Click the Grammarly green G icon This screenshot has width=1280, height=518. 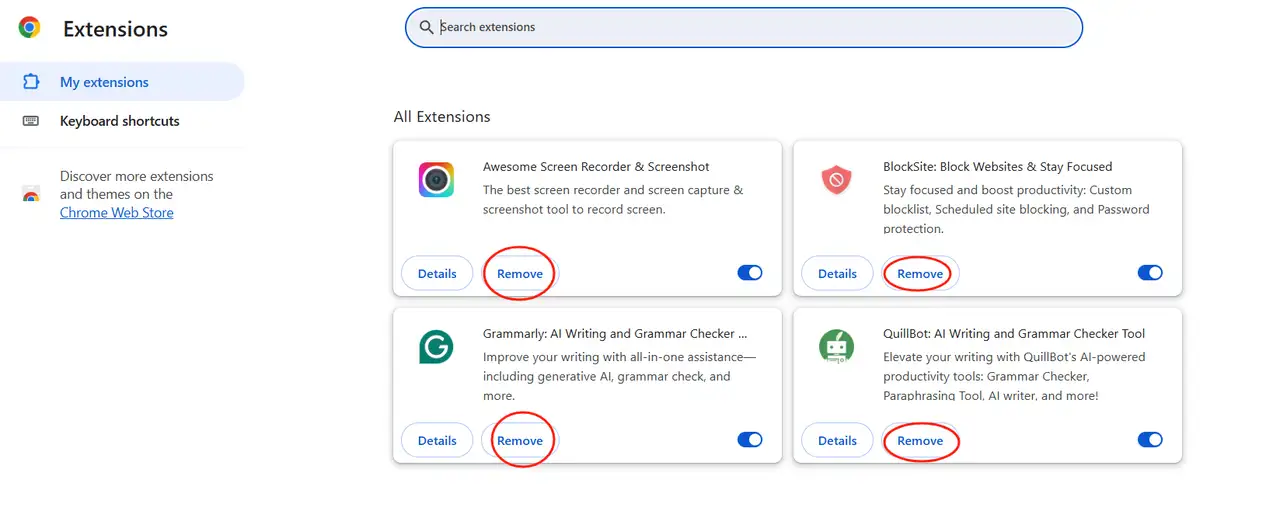(436, 347)
